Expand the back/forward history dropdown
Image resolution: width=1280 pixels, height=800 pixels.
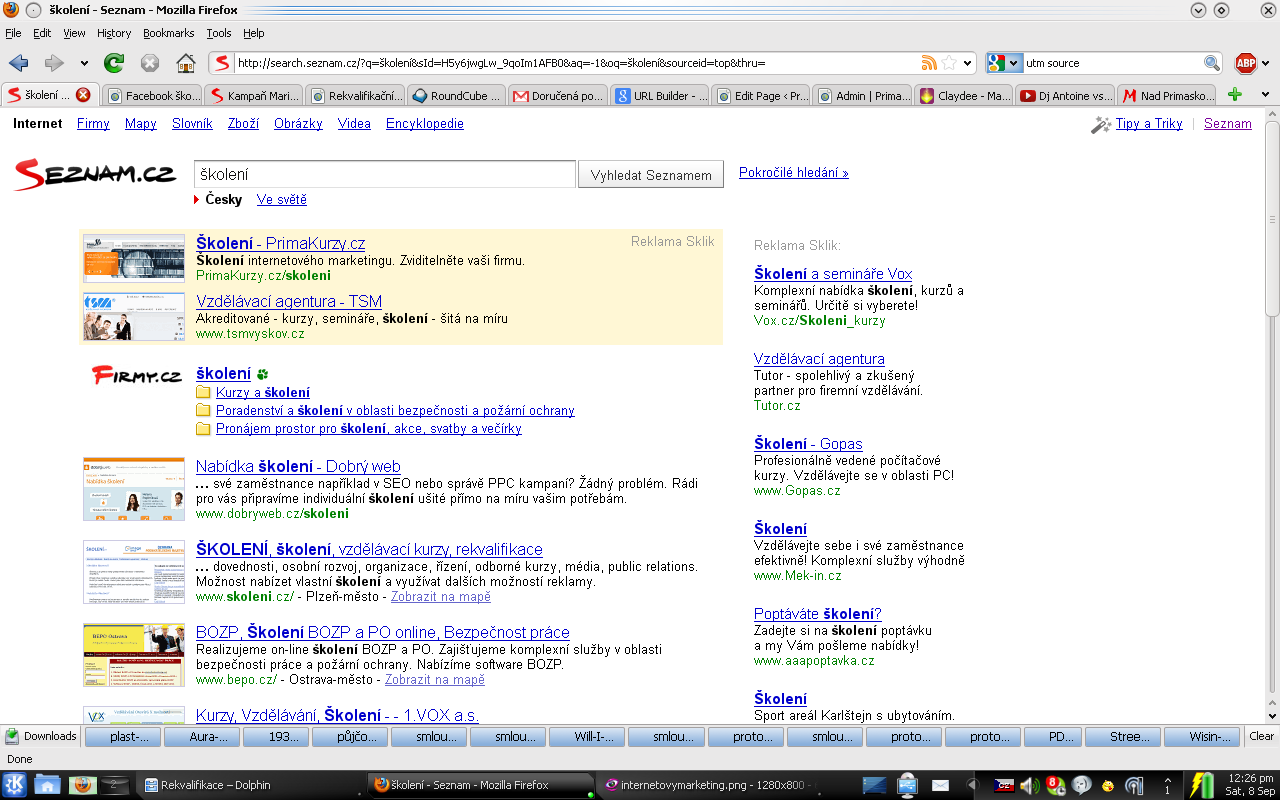82,63
